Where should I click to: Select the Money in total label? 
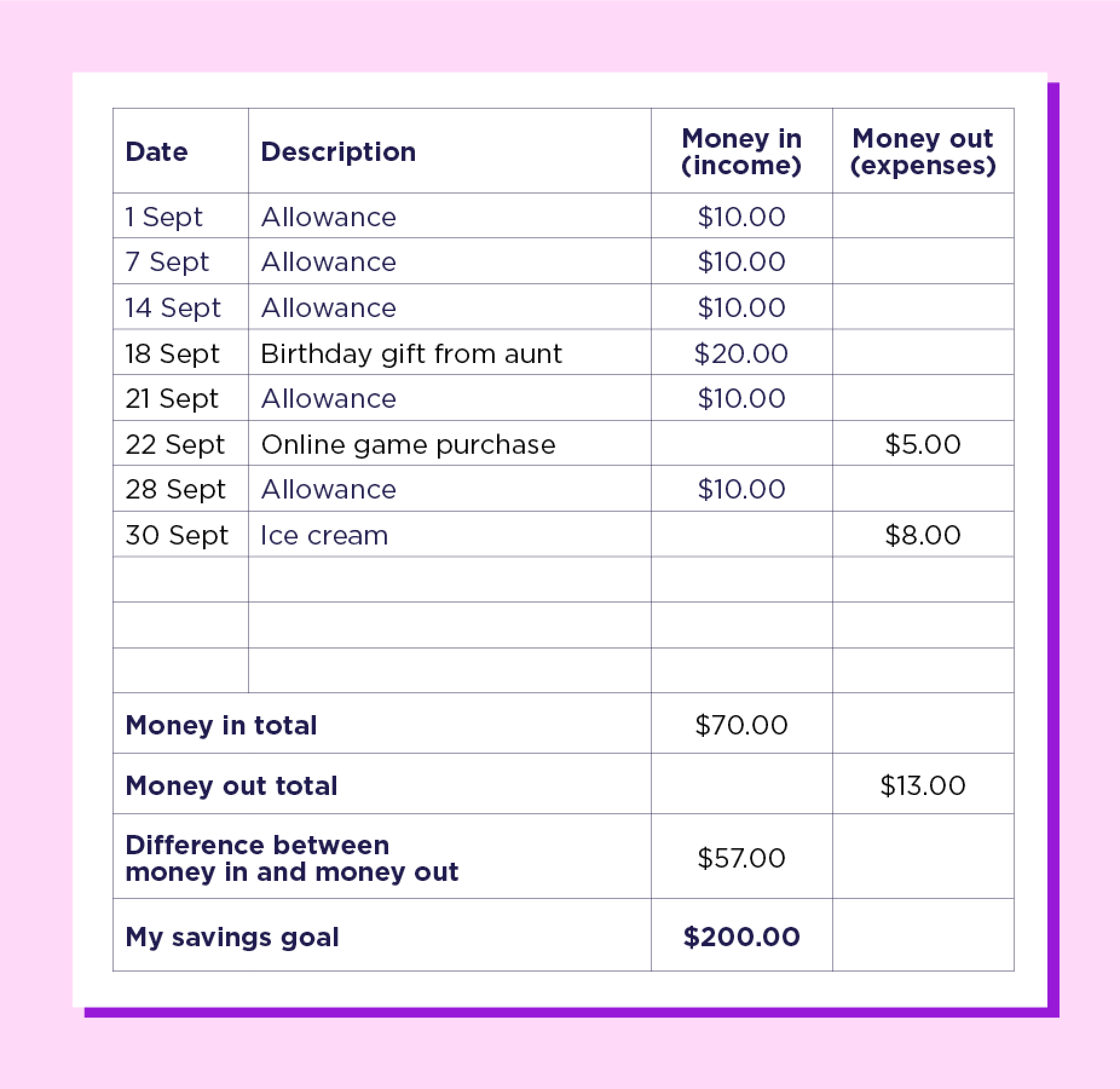(221, 725)
